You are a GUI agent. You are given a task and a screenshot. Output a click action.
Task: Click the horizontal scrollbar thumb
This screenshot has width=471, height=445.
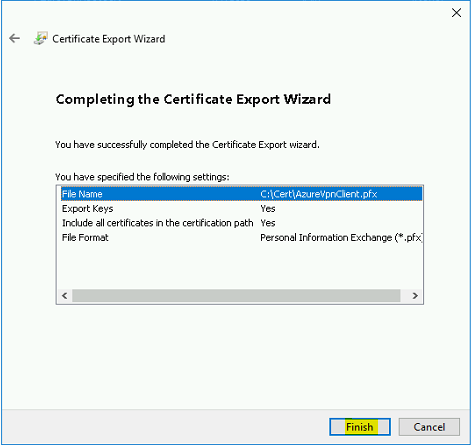pos(236,296)
